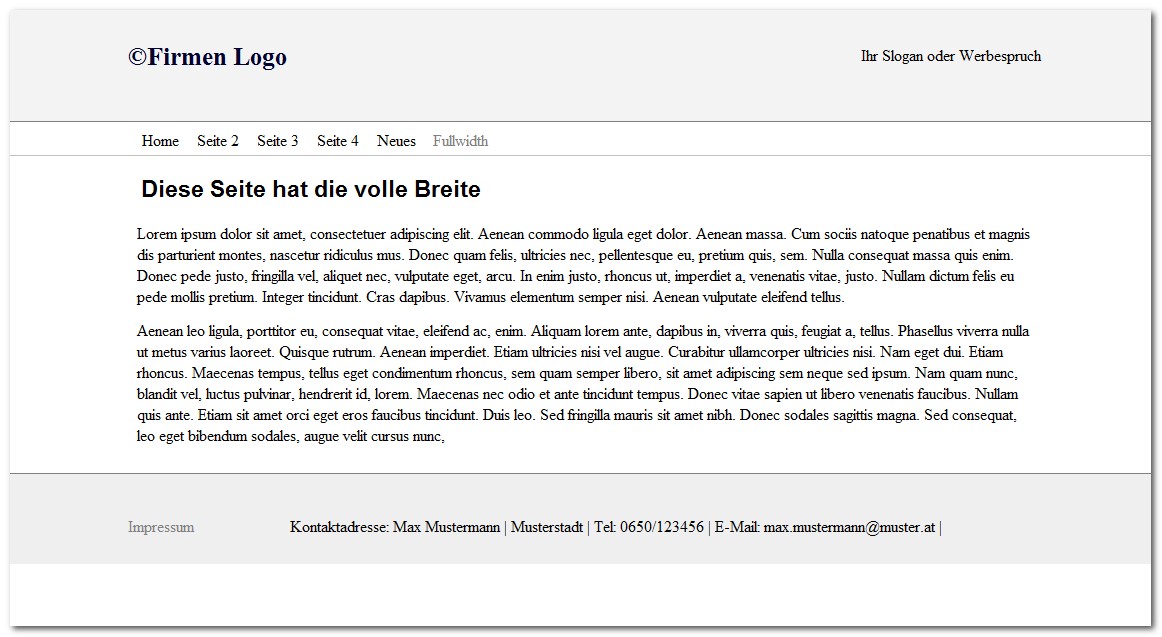
Task: Click the phone number 0650/123456
Action: (661, 527)
